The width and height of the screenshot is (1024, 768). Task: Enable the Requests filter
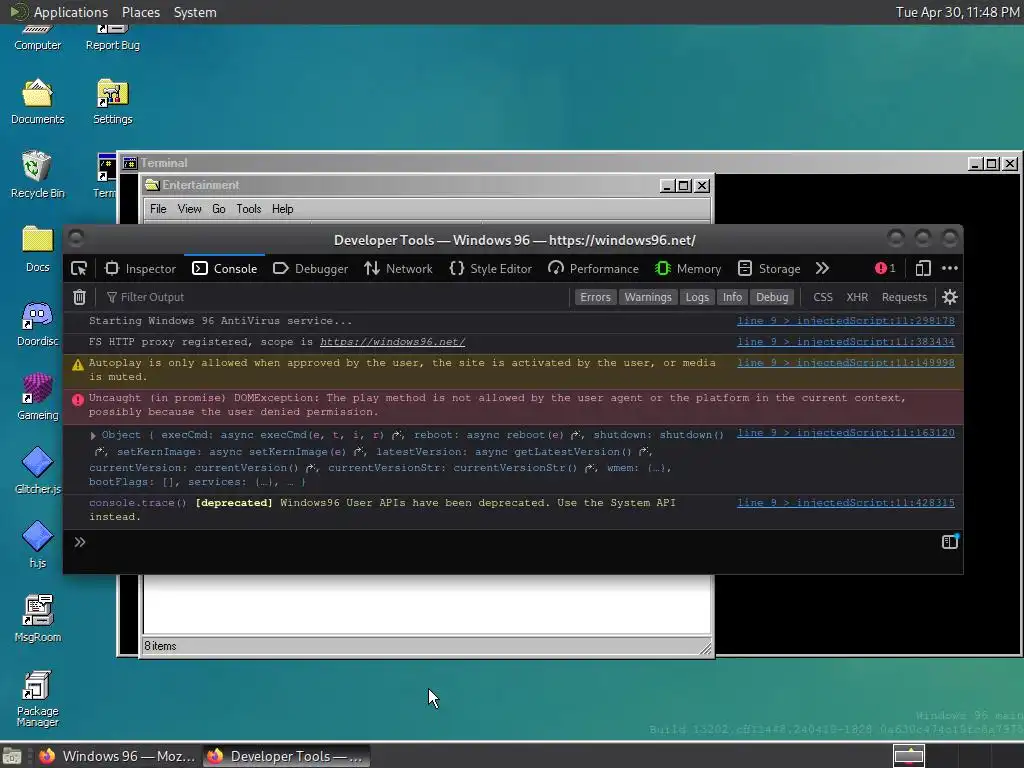click(904, 297)
